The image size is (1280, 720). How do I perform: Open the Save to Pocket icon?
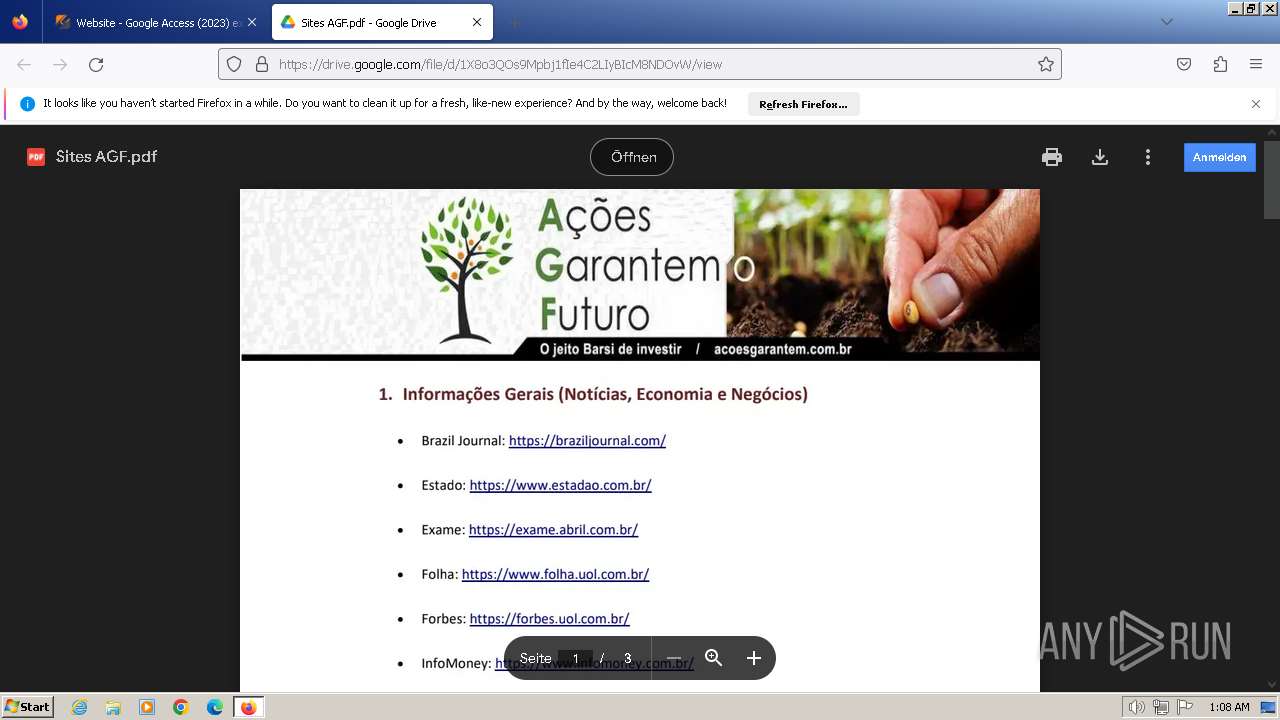(x=1184, y=64)
